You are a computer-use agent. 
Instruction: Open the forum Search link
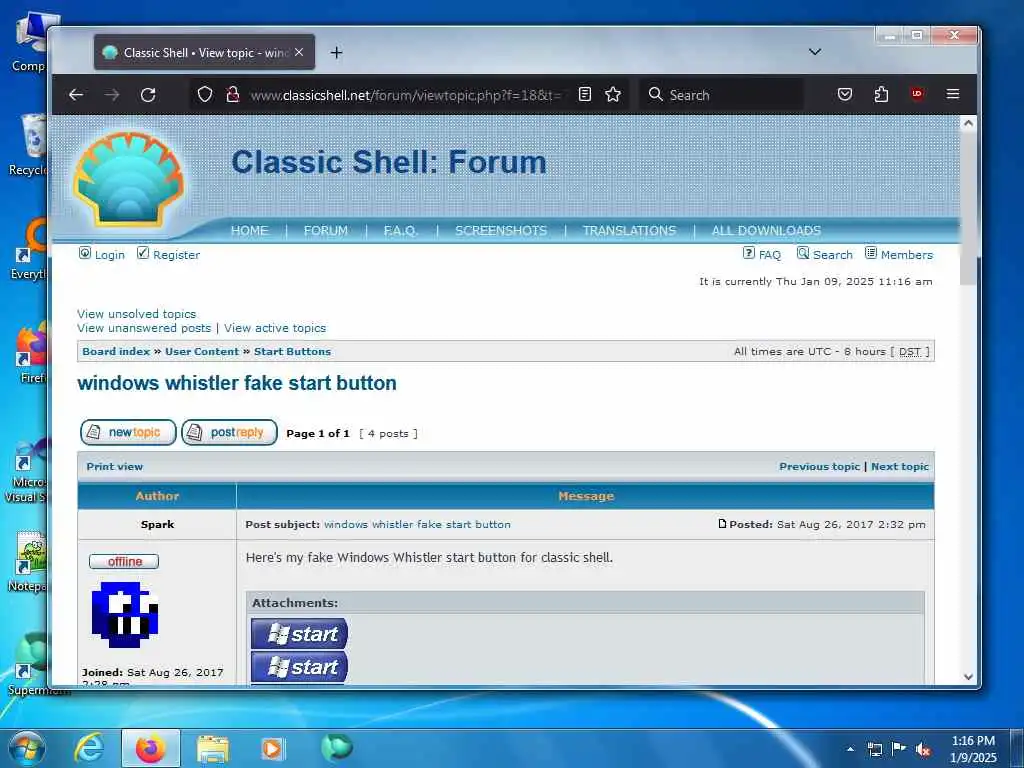click(833, 255)
